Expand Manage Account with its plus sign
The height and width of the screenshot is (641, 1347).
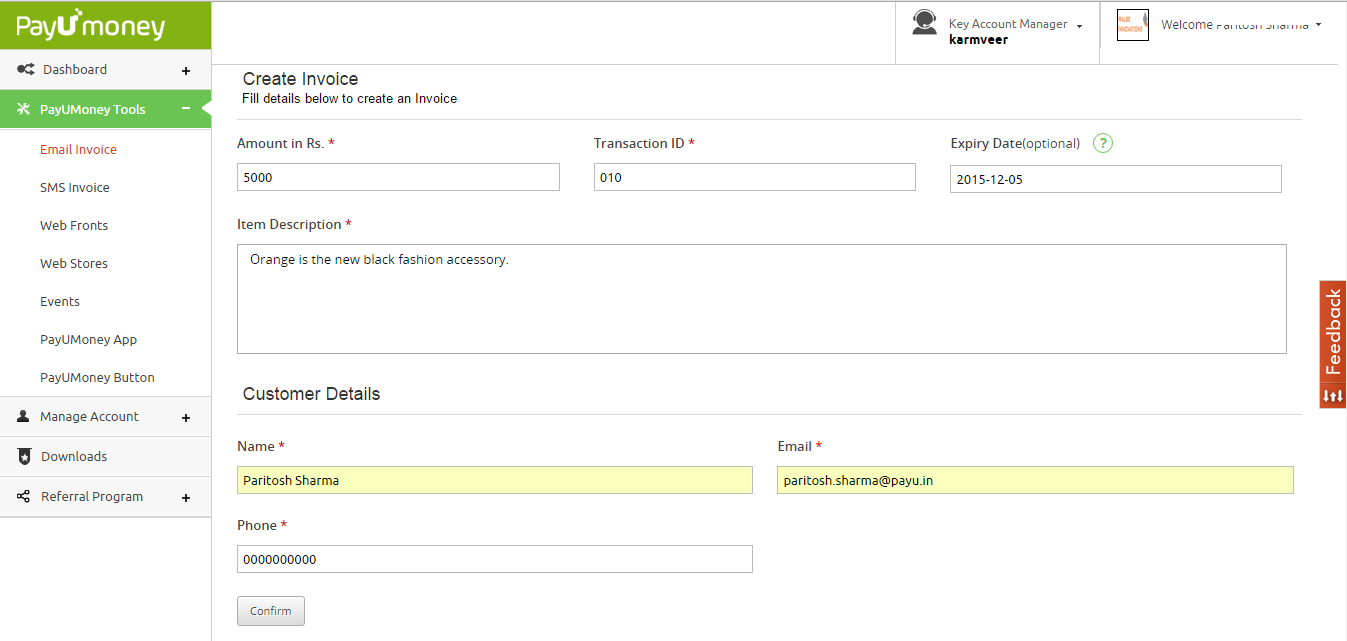[186, 418]
